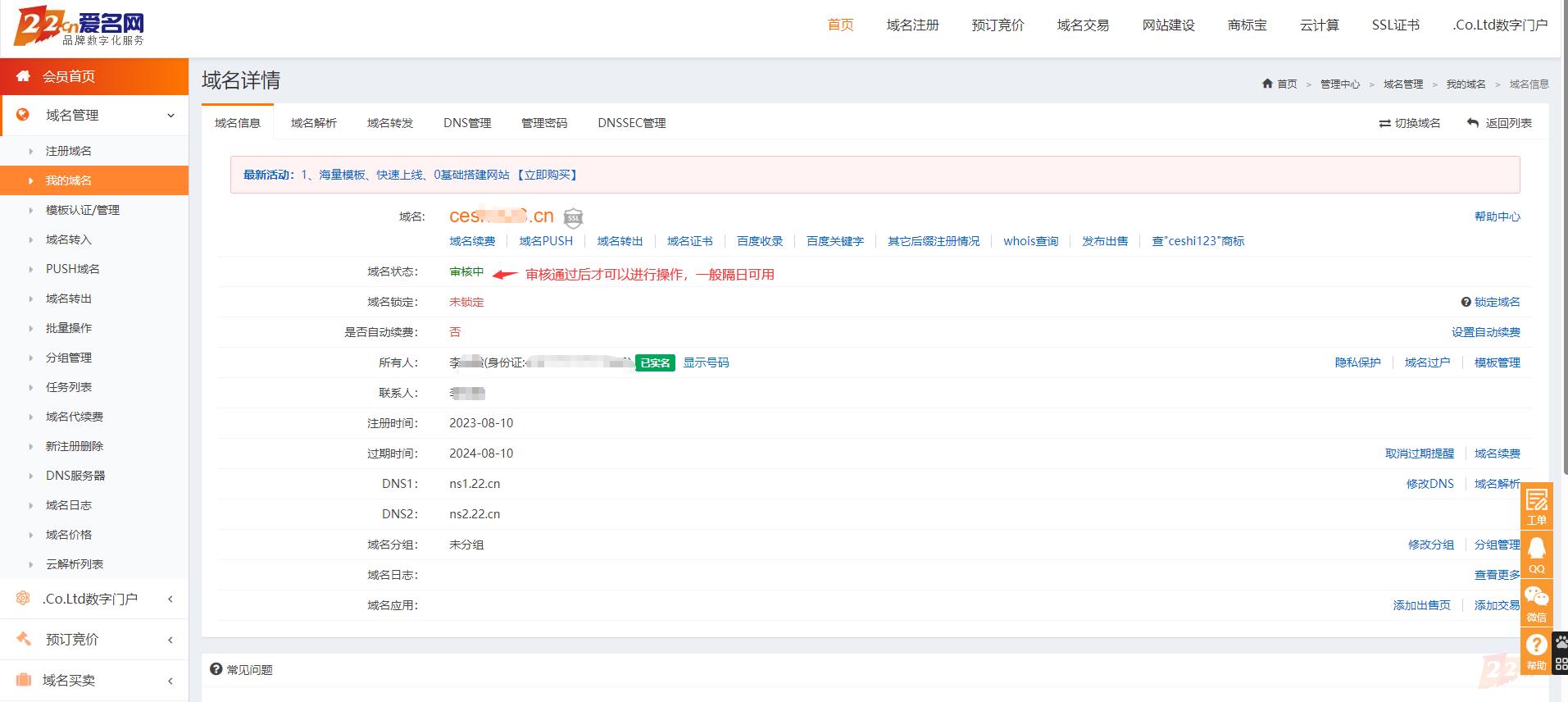Viewport: 1568px width, 702px height.
Task: Click 设置自动续费 link
Action: (1485, 332)
